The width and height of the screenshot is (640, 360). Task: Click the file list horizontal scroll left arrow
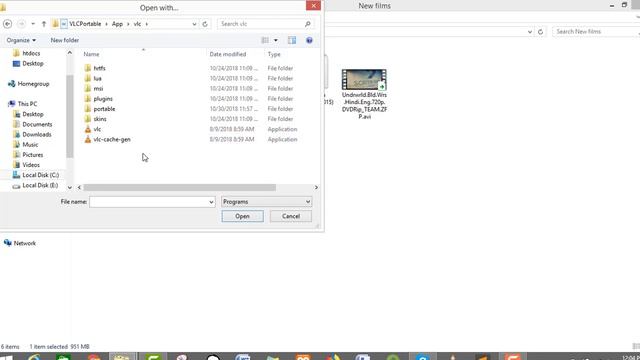[79, 187]
